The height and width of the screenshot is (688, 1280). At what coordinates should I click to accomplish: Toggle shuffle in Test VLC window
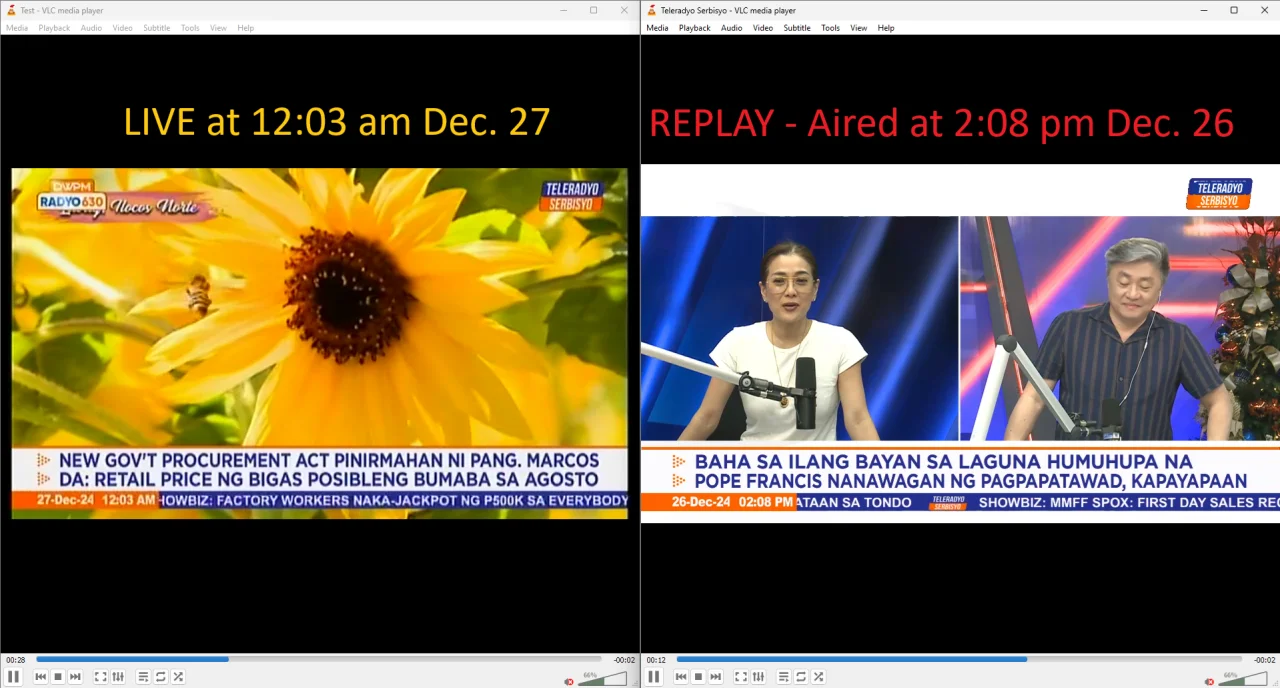pos(178,677)
